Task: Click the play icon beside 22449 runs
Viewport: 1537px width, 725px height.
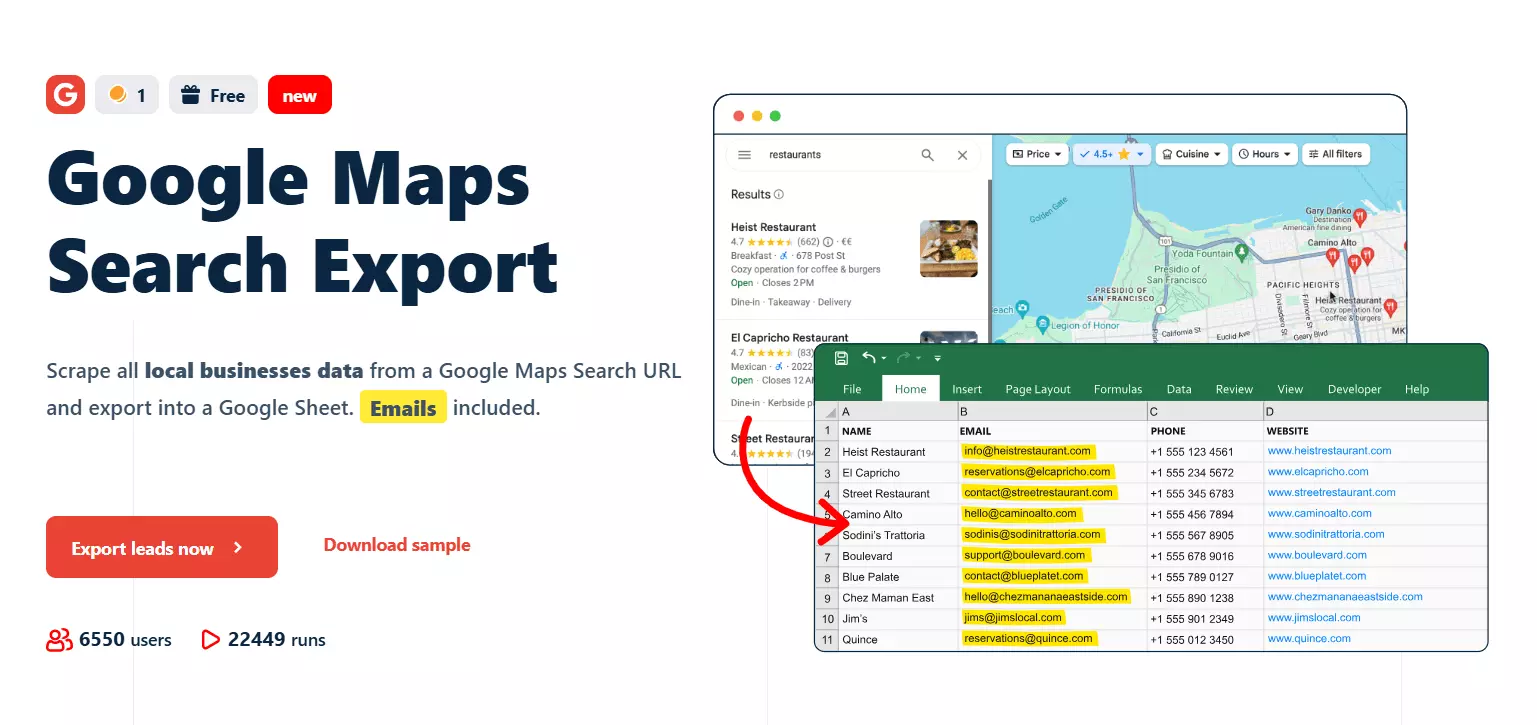Action: 210,639
